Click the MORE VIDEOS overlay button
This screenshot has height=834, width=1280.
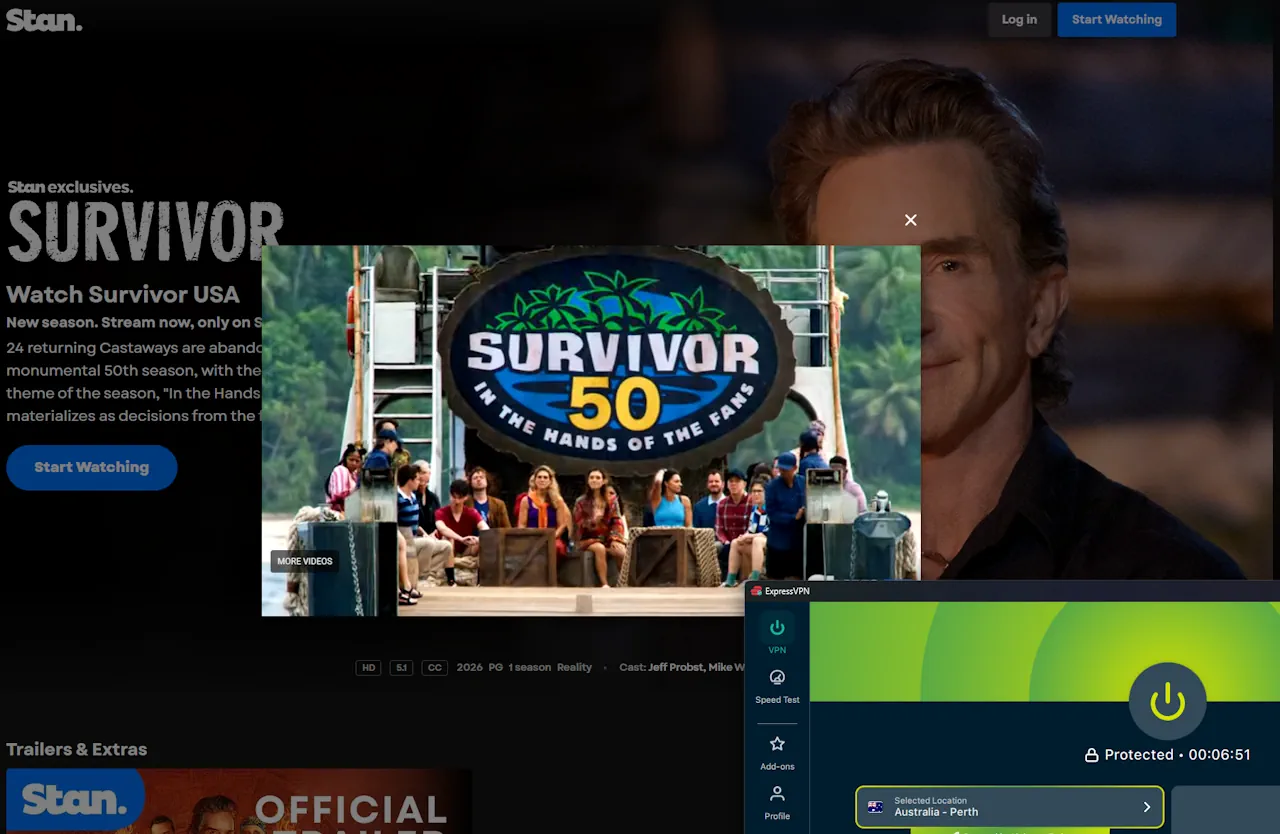(304, 561)
